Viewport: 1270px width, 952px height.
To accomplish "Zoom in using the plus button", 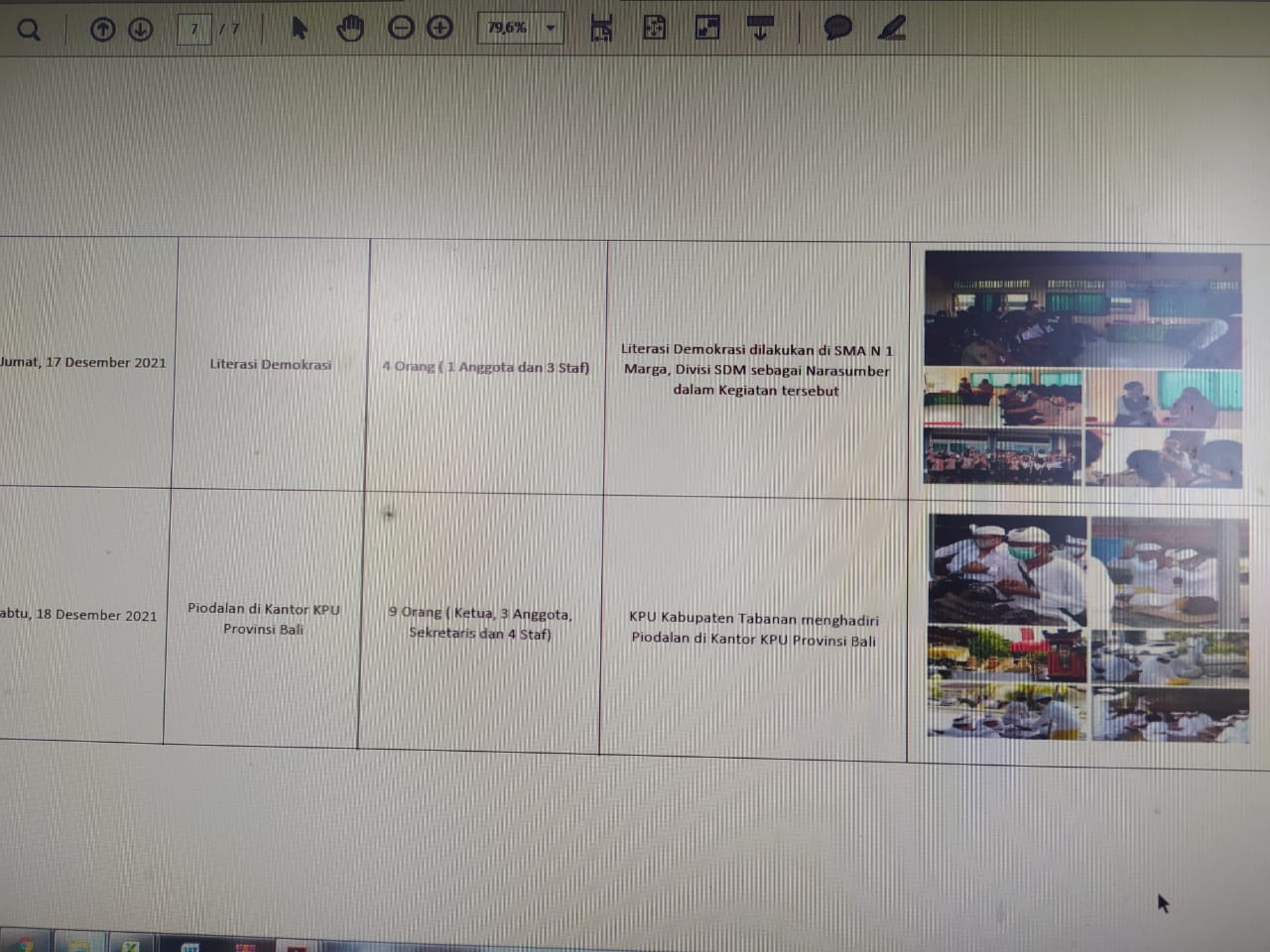I will pos(440,28).
